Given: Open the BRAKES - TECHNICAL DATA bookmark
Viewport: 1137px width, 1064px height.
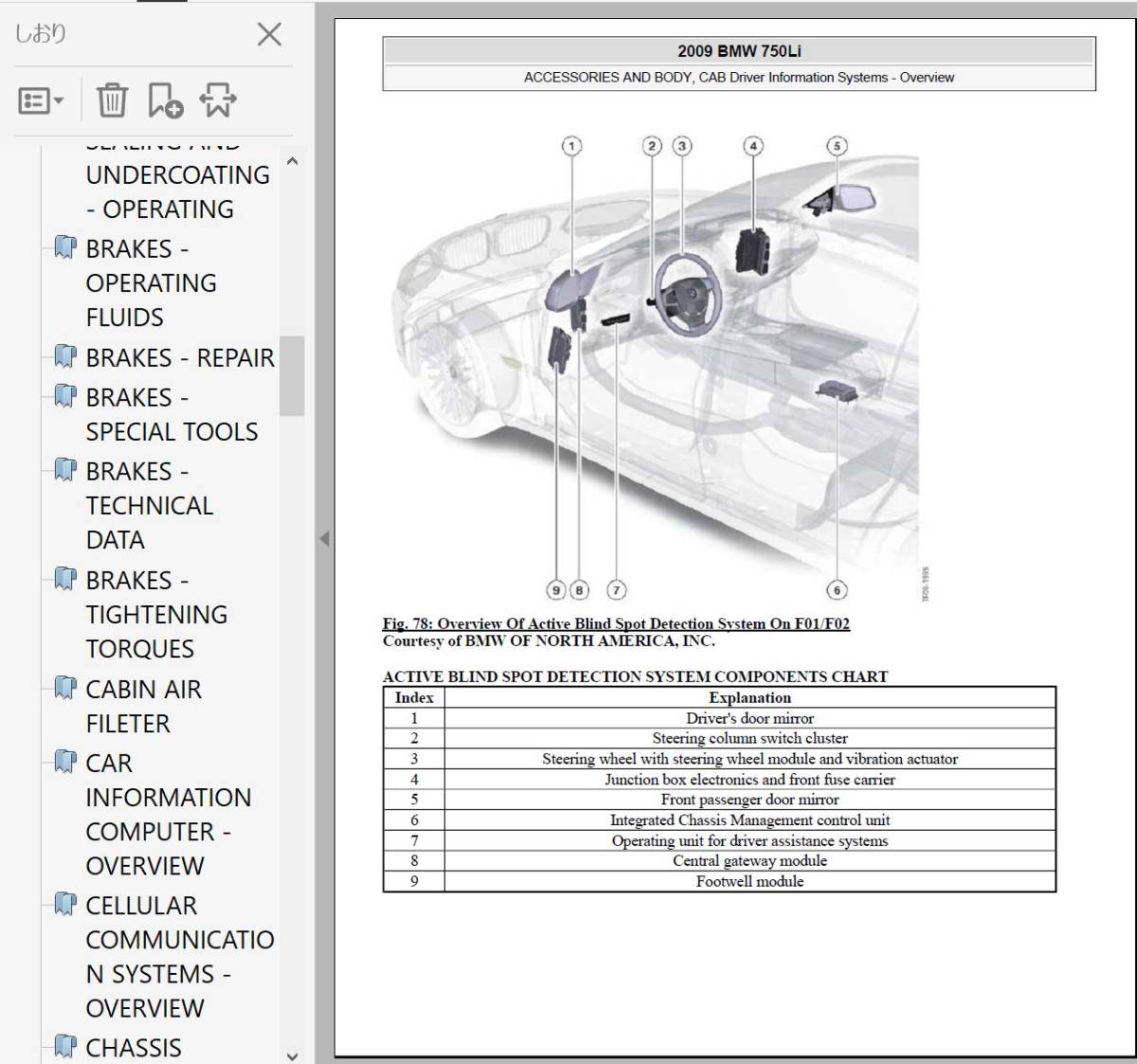Looking at the screenshot, I should [x=150, y=506].
